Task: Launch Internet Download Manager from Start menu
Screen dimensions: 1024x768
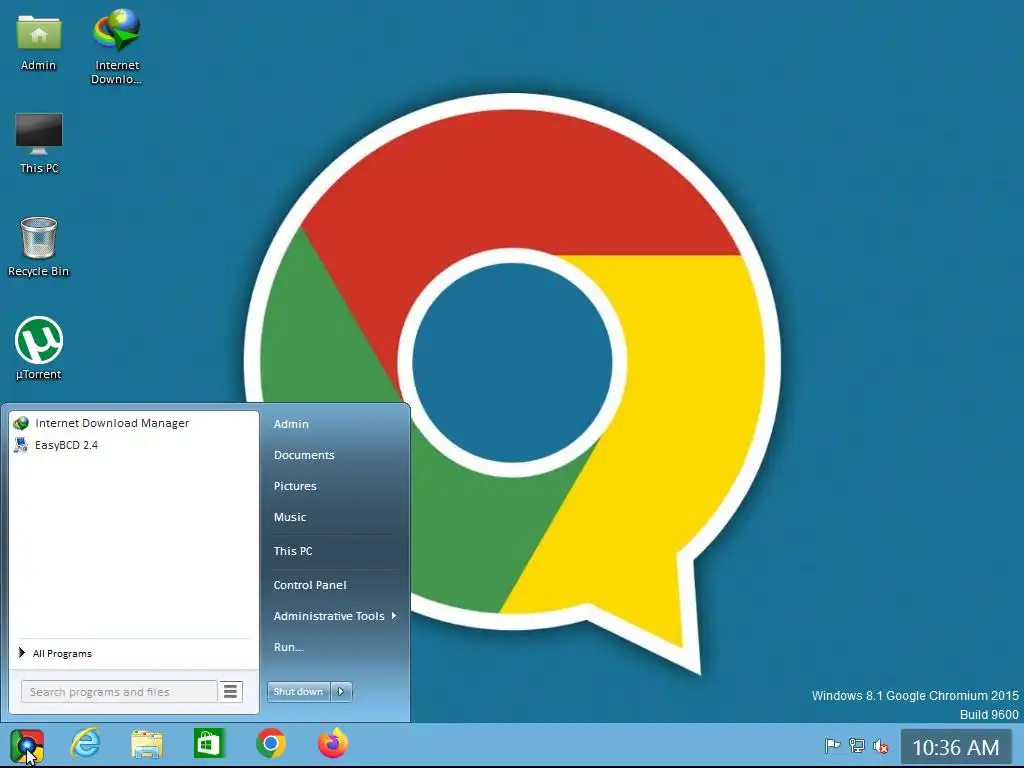Action: (x=133, y=423)
